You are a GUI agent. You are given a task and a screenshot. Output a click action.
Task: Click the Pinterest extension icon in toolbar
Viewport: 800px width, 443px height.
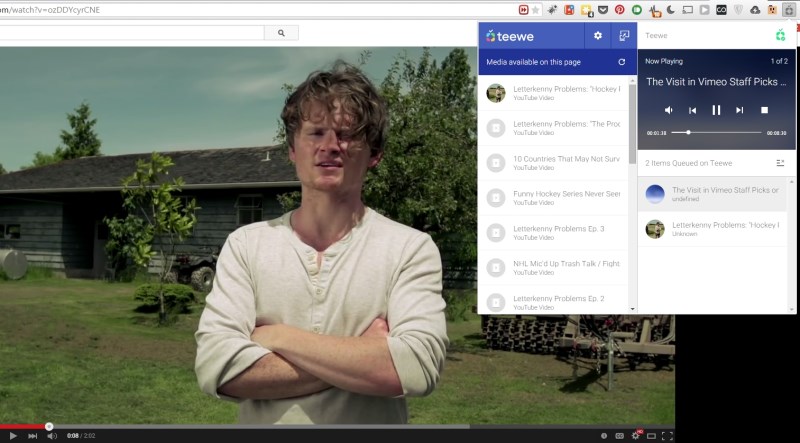[x=620, y=9]
